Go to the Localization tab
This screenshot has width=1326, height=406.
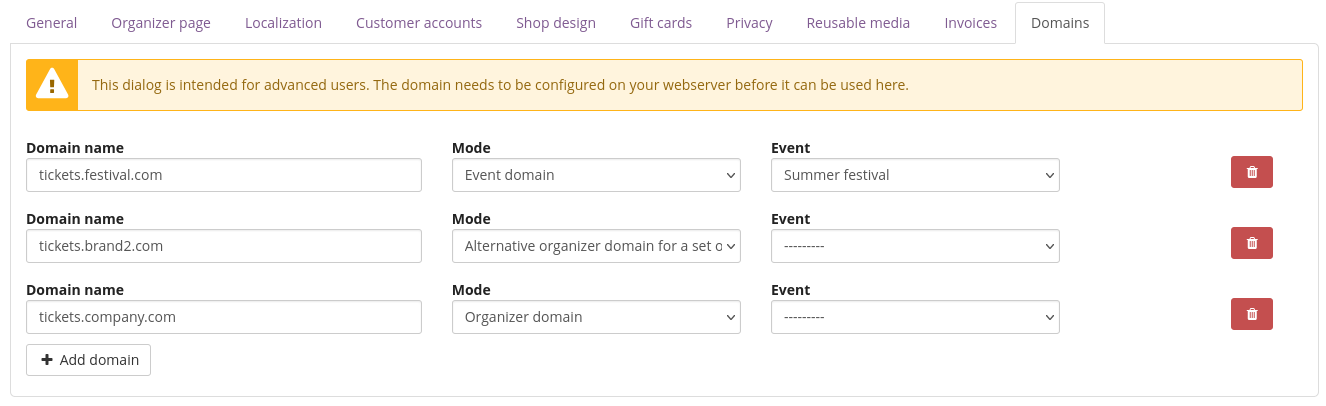coord(283,23)
